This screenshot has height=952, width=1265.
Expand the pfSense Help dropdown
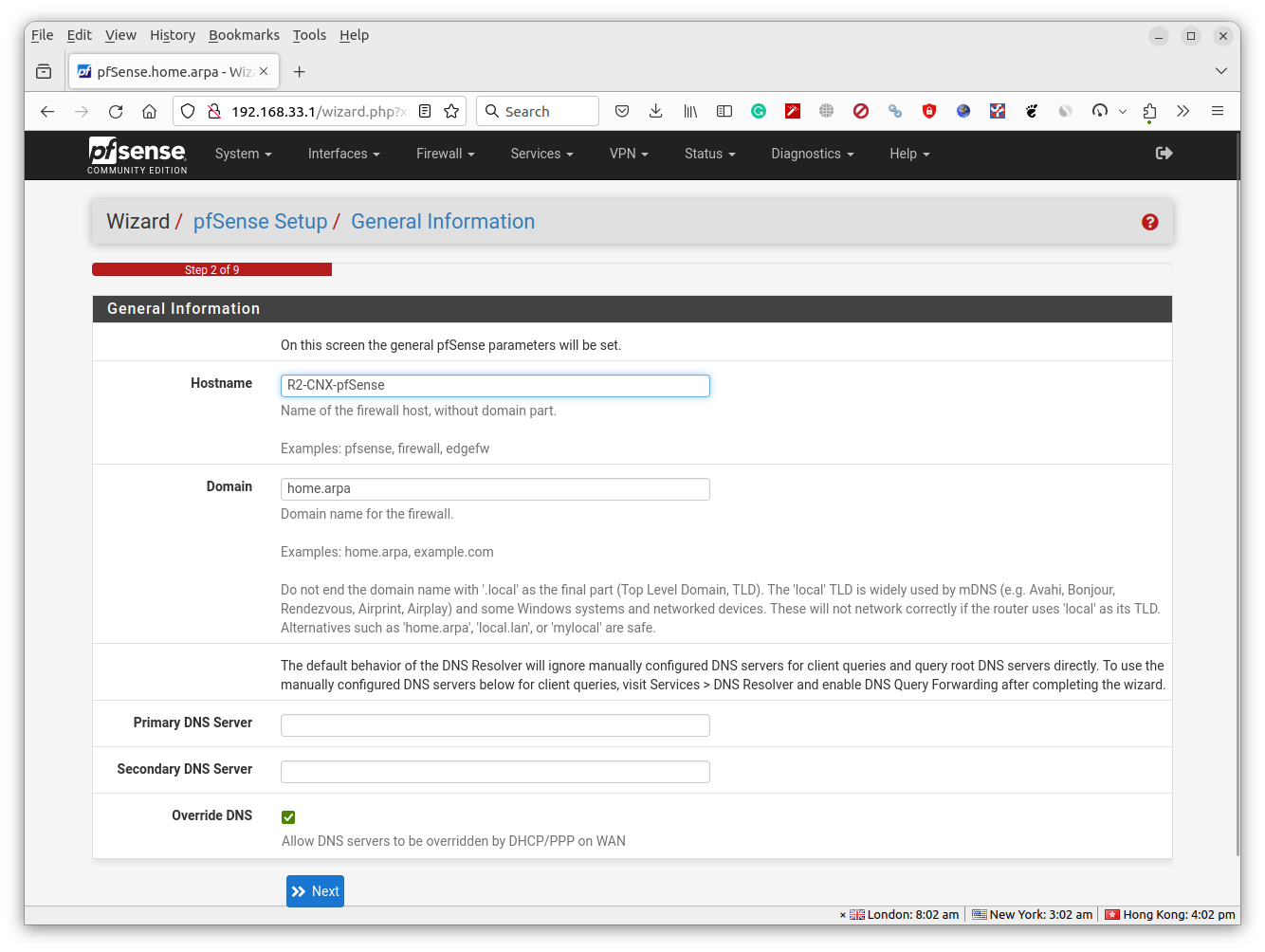coord(910,154)
